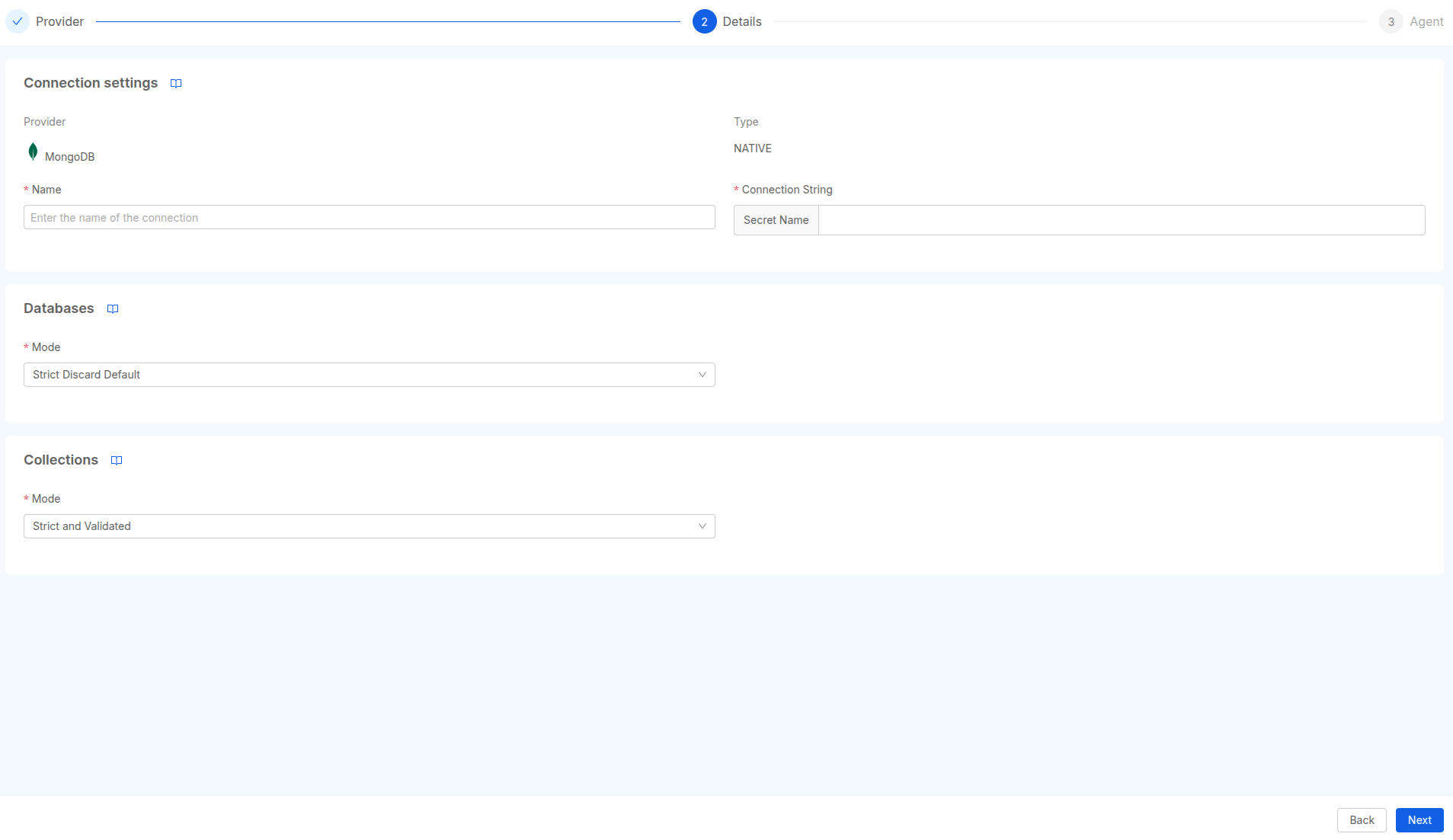Viewport: 1453px width, 840px height.
Task: Open the Collections Mode dropdown
Action: (x=369, y=525)
